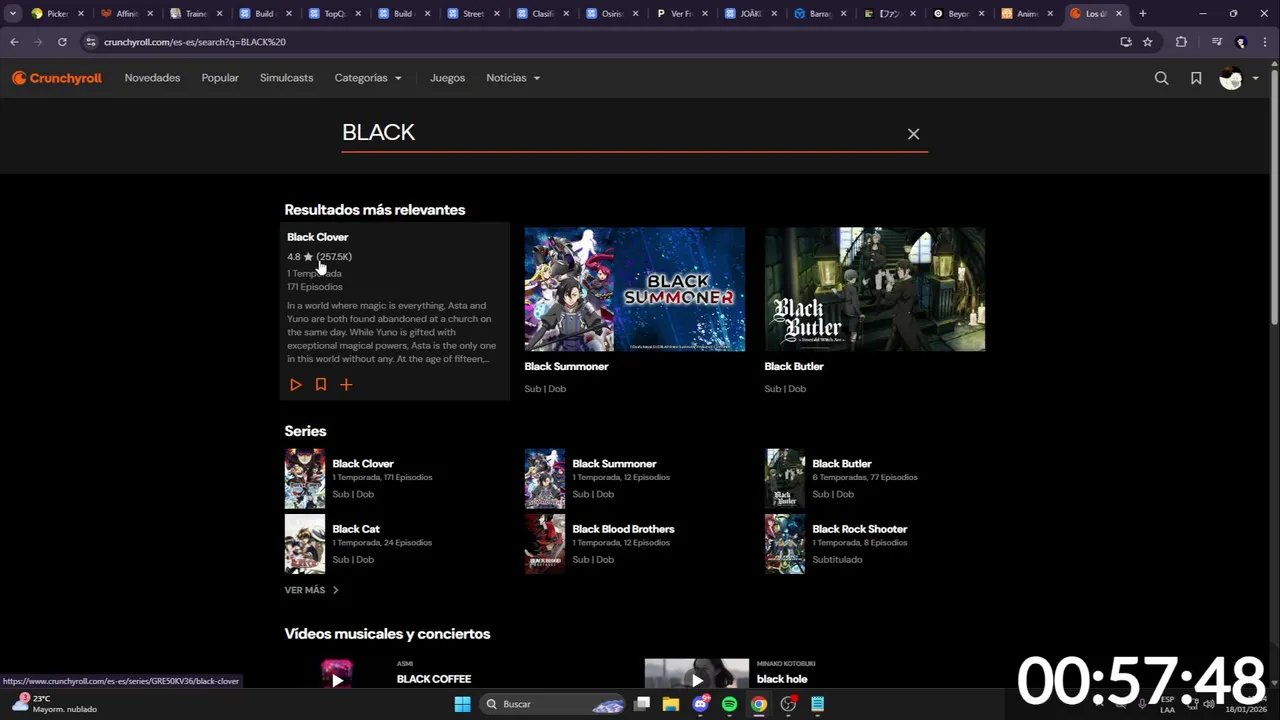Click the install app icon in address bar

(1126, 42)
